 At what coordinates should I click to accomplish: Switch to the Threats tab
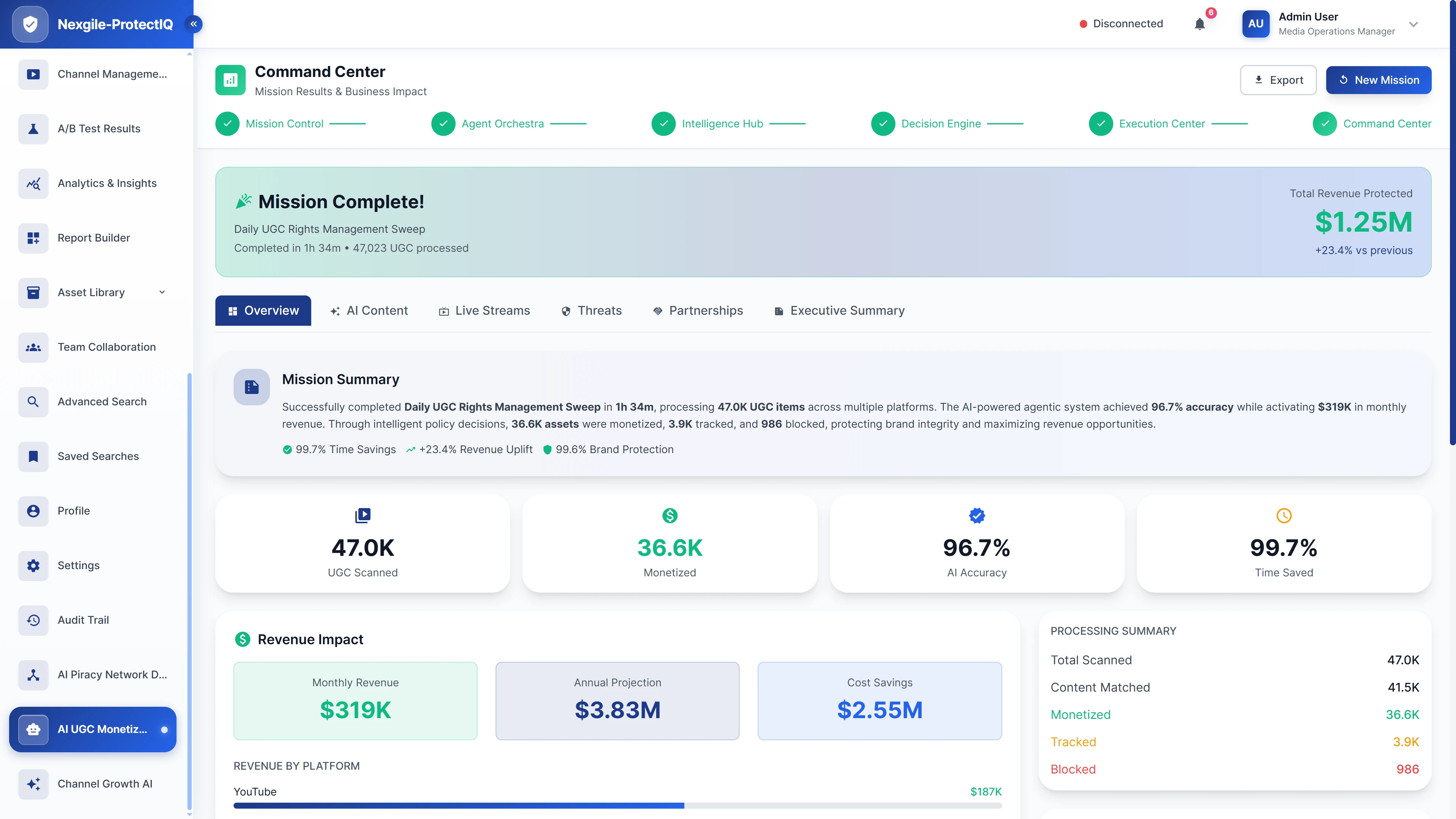[x=591, y=310]
